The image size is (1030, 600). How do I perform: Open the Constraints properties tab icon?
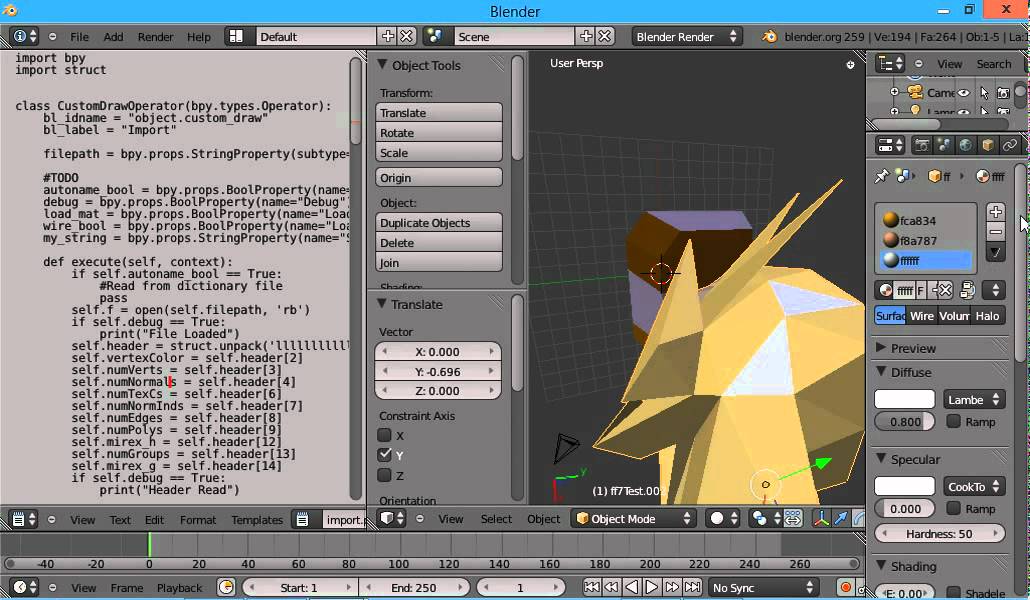pos(1010,145)
